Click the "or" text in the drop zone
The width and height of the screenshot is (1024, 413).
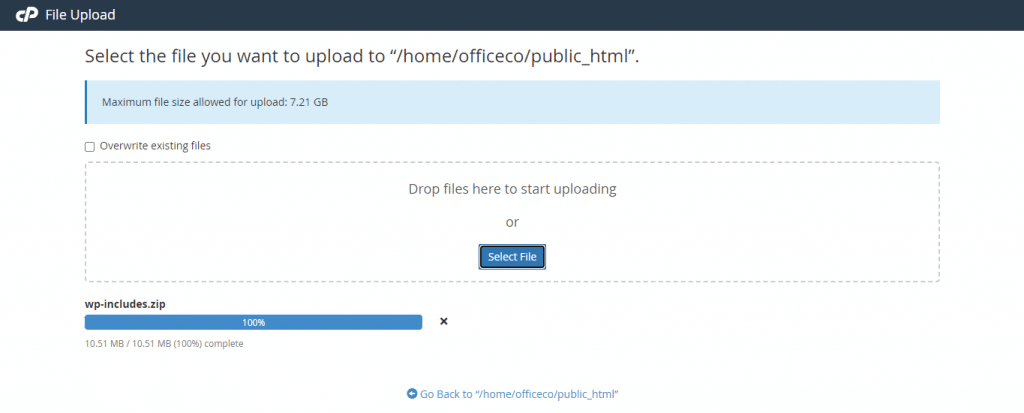click(512, 222)
